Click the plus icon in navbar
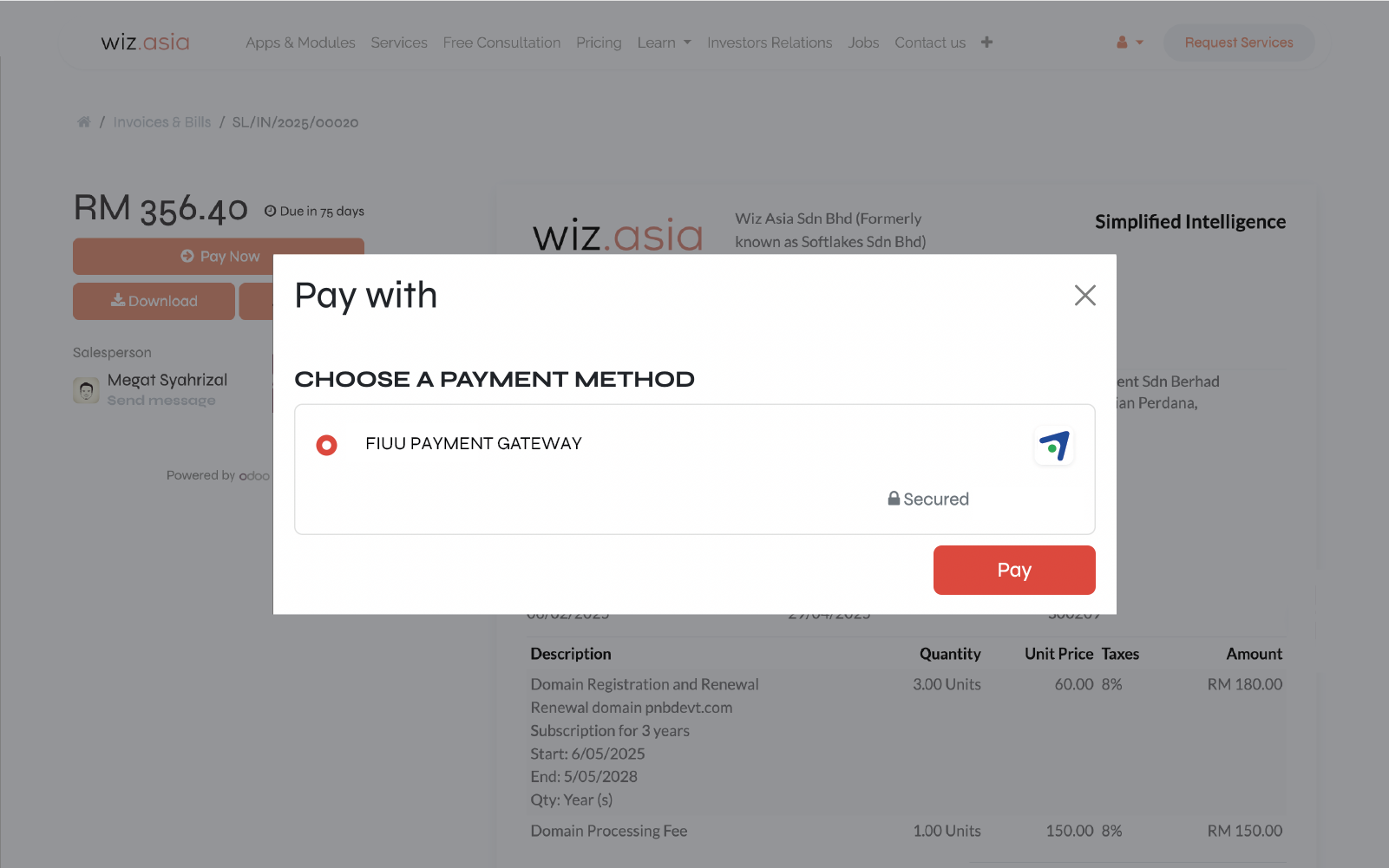 pos(986,42)
